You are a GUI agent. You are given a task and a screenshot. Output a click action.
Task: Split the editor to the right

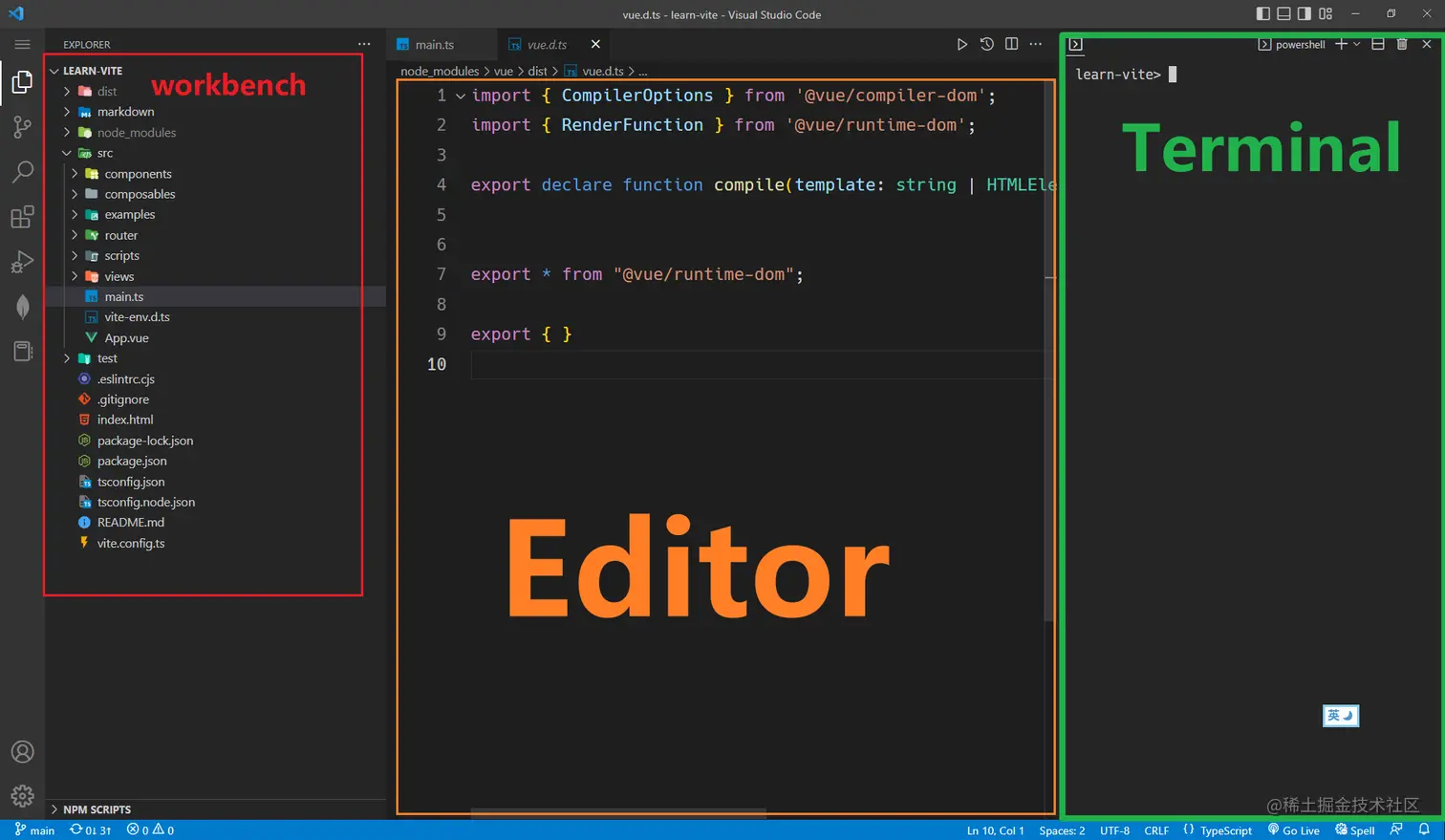pyautogui.click(x=1011, y=44)
